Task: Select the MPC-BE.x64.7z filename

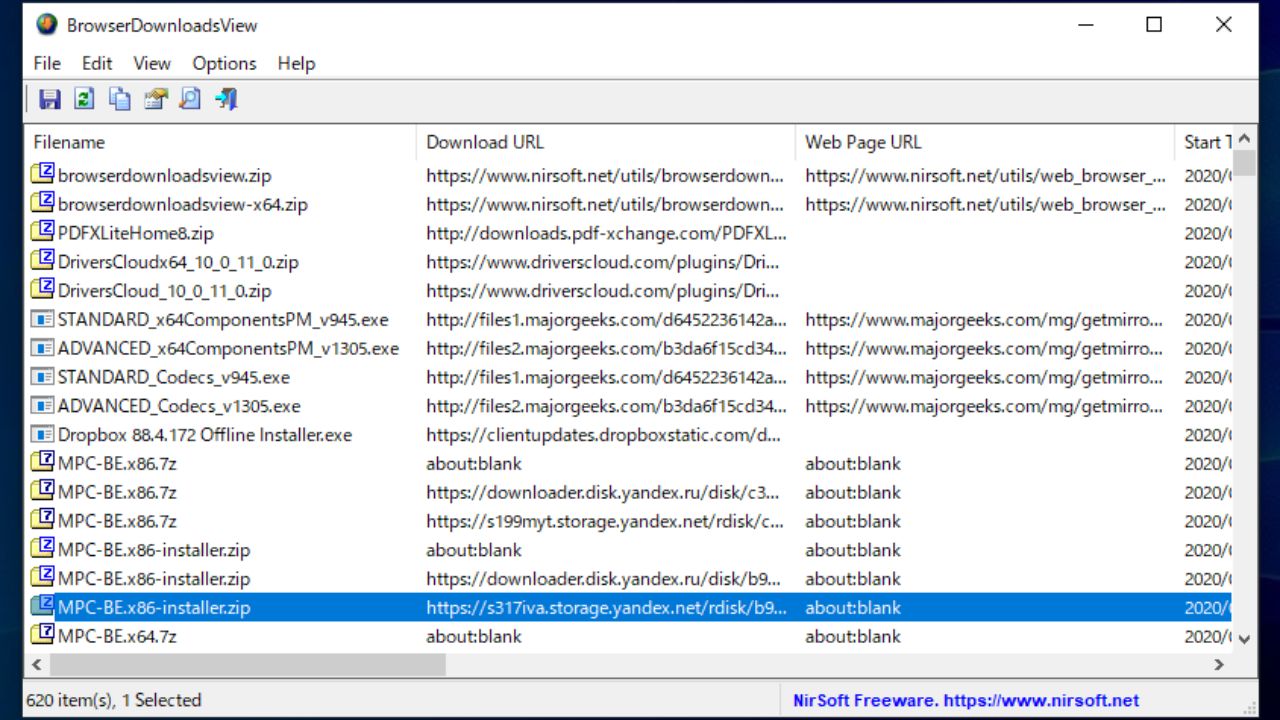Action: [117, 636]
